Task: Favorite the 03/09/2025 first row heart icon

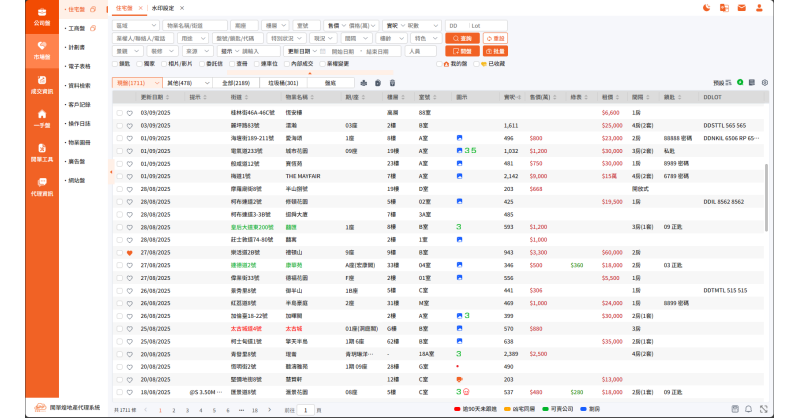Action: pyautogui.click(x=129, y=114)
